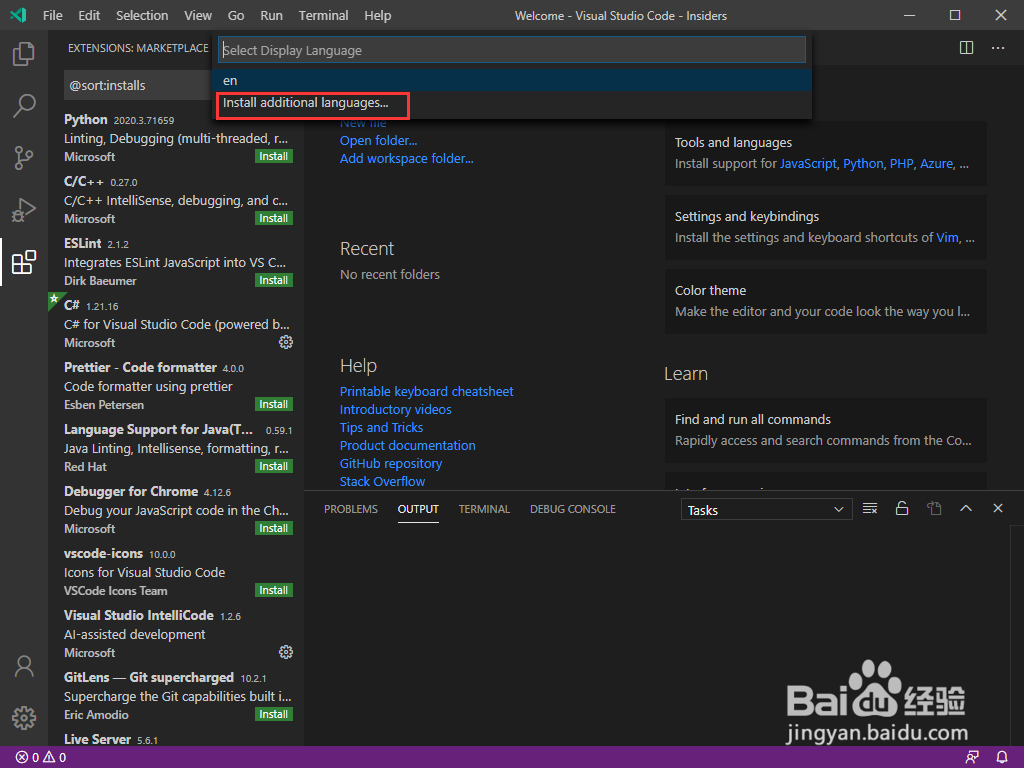1024x768 pixels.
Task: Install the ESLint extension
Action: click(274, 280)
